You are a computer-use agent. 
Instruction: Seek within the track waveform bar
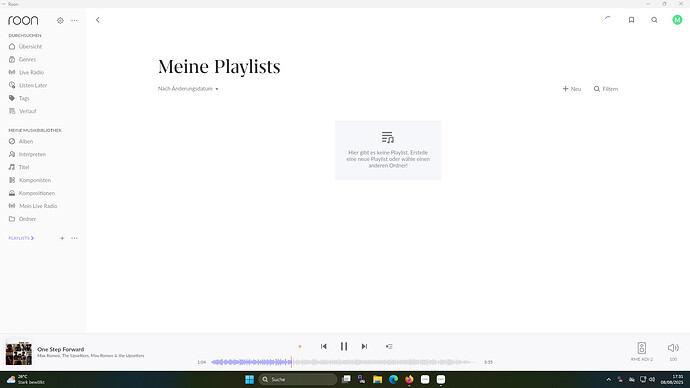[x=345, y=362]
